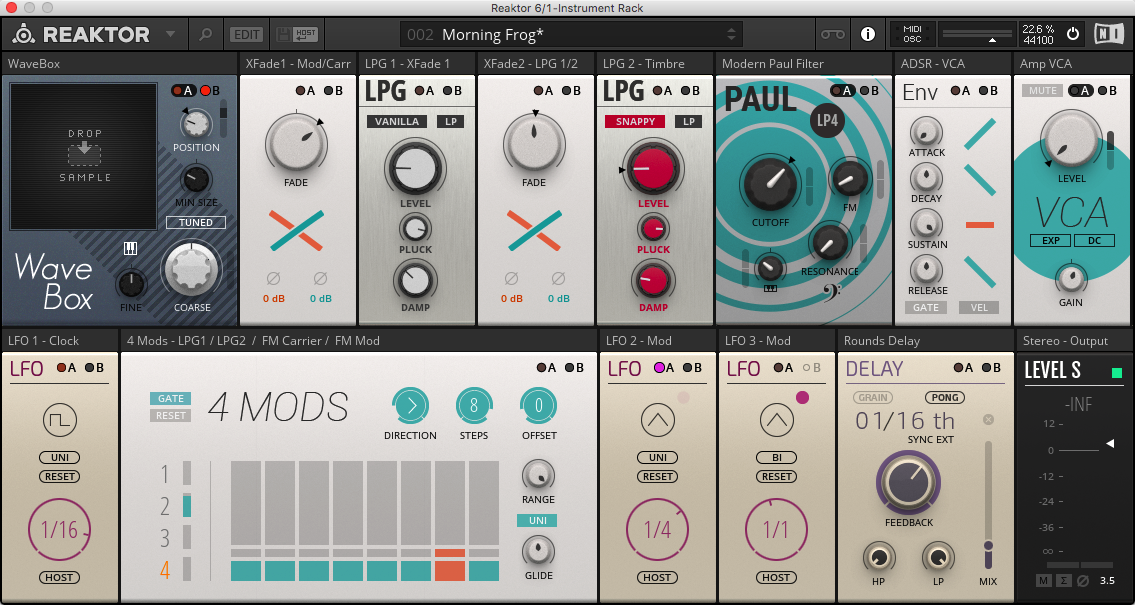This screenshot has width=1135, height=605.
Task: Toggle EXP mode on the VCA
Action: tap(1050, 240)
